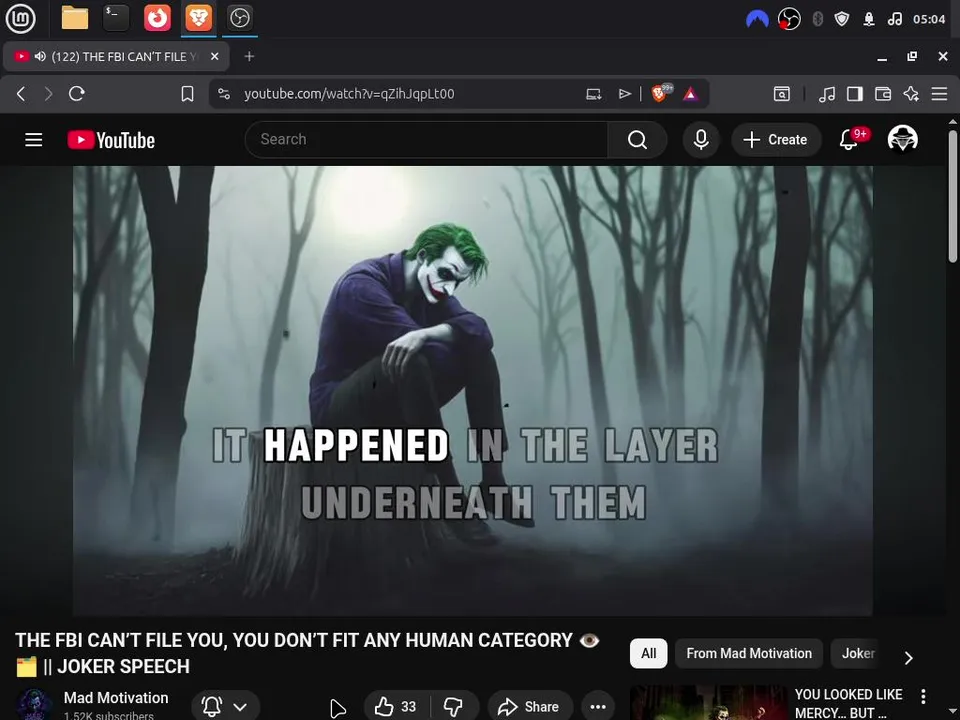
Task: Open the clock showing 05:04
Action: point(929,19)
